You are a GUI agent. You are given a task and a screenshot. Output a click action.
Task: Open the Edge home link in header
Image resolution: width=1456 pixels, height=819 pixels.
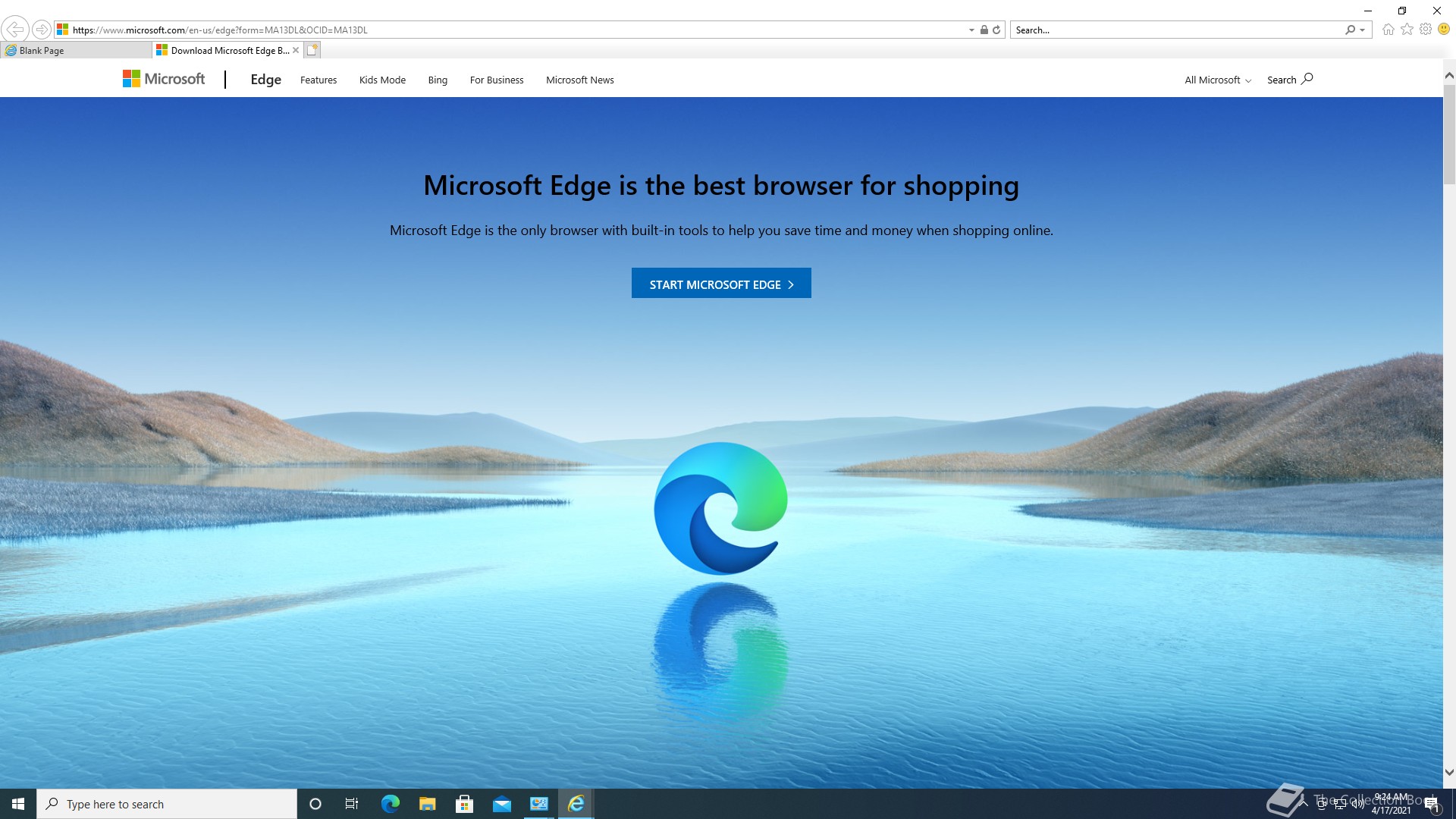(x=265, y=79)
